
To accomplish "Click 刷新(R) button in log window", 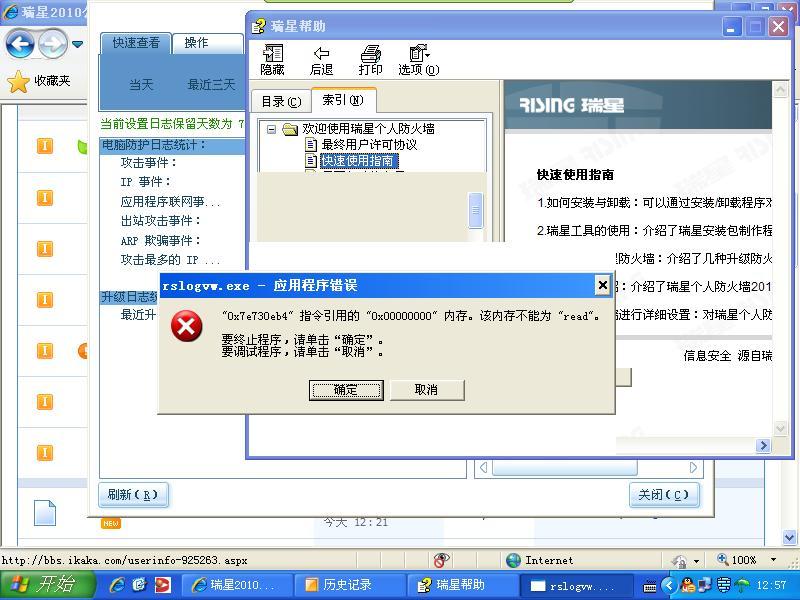I will [133, 495].
